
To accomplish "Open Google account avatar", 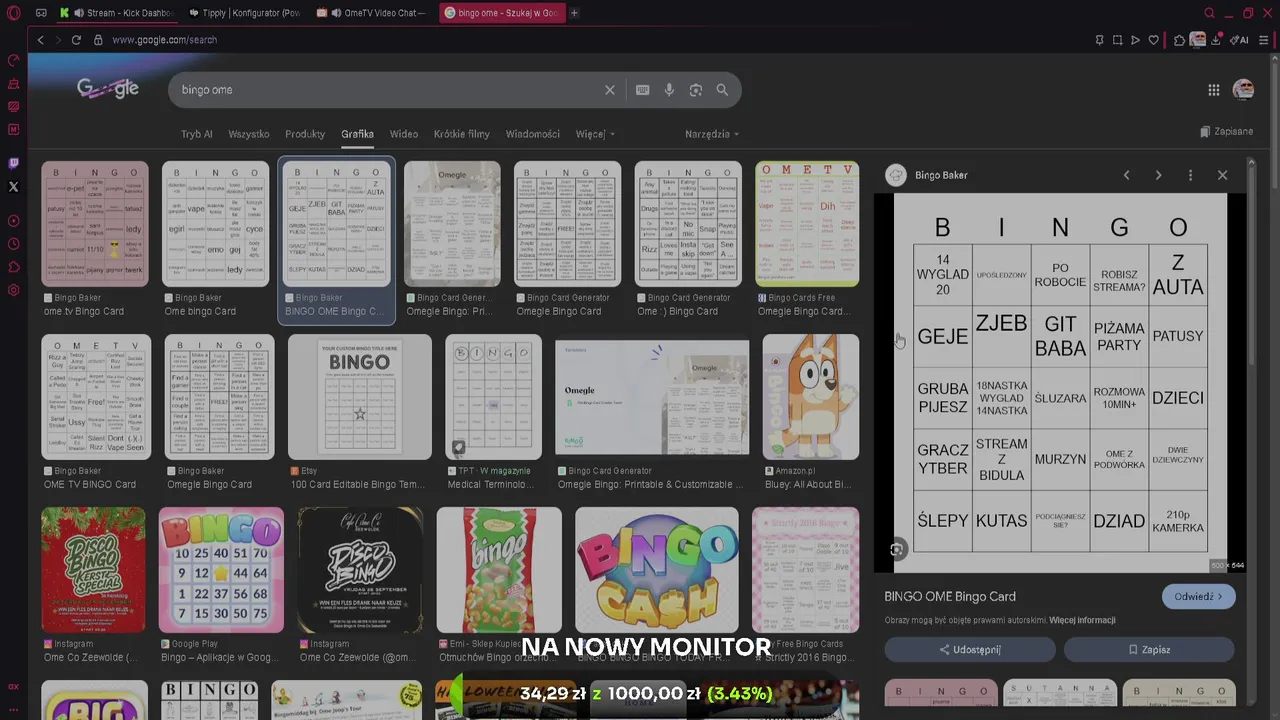I will click(x=1244, y=90).
